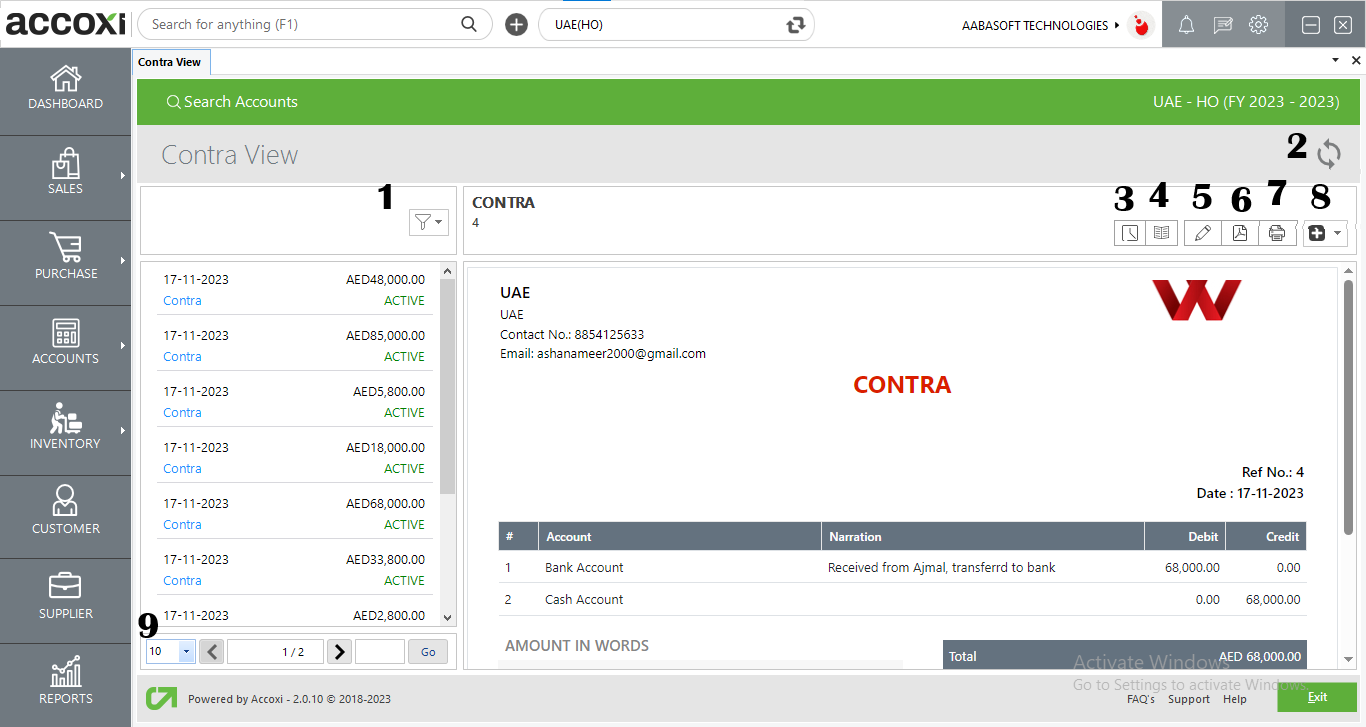Viewport: 1366px width, 727px height.
Task: Go to next page with right arrow
Action: [339, 651]
